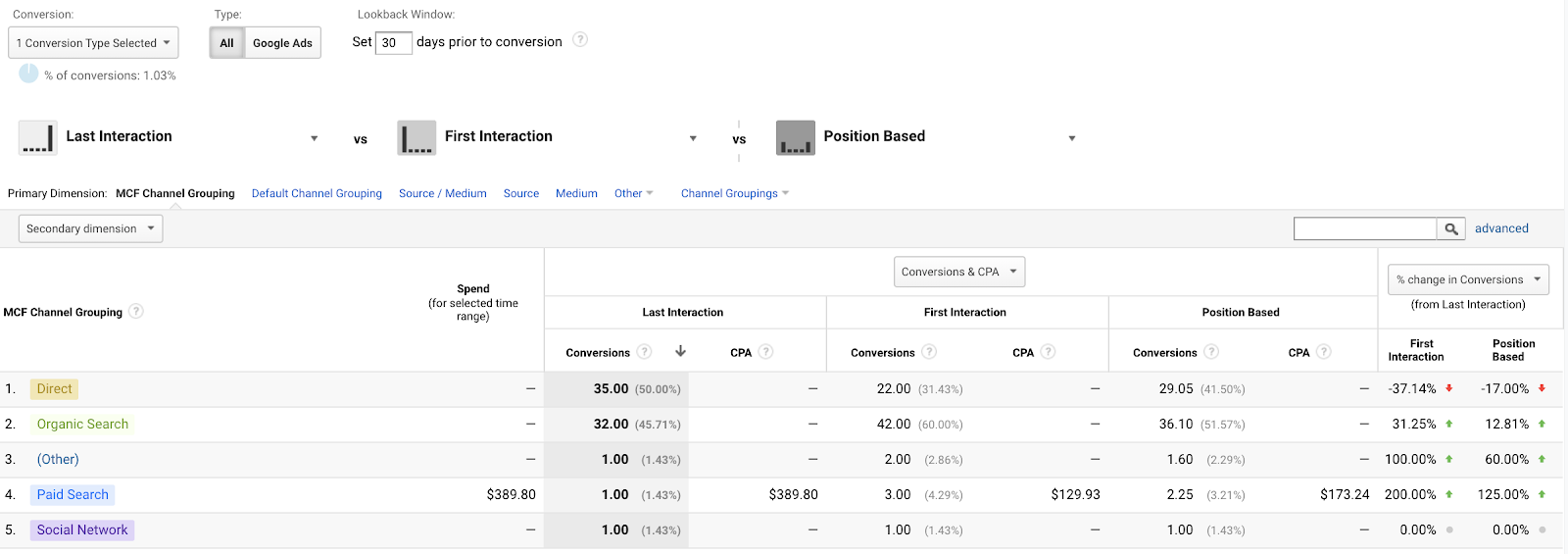The image size is (1568, 554).
Task: Open the Conversion Type Selected dropdown
Action: tap(93, 43)
